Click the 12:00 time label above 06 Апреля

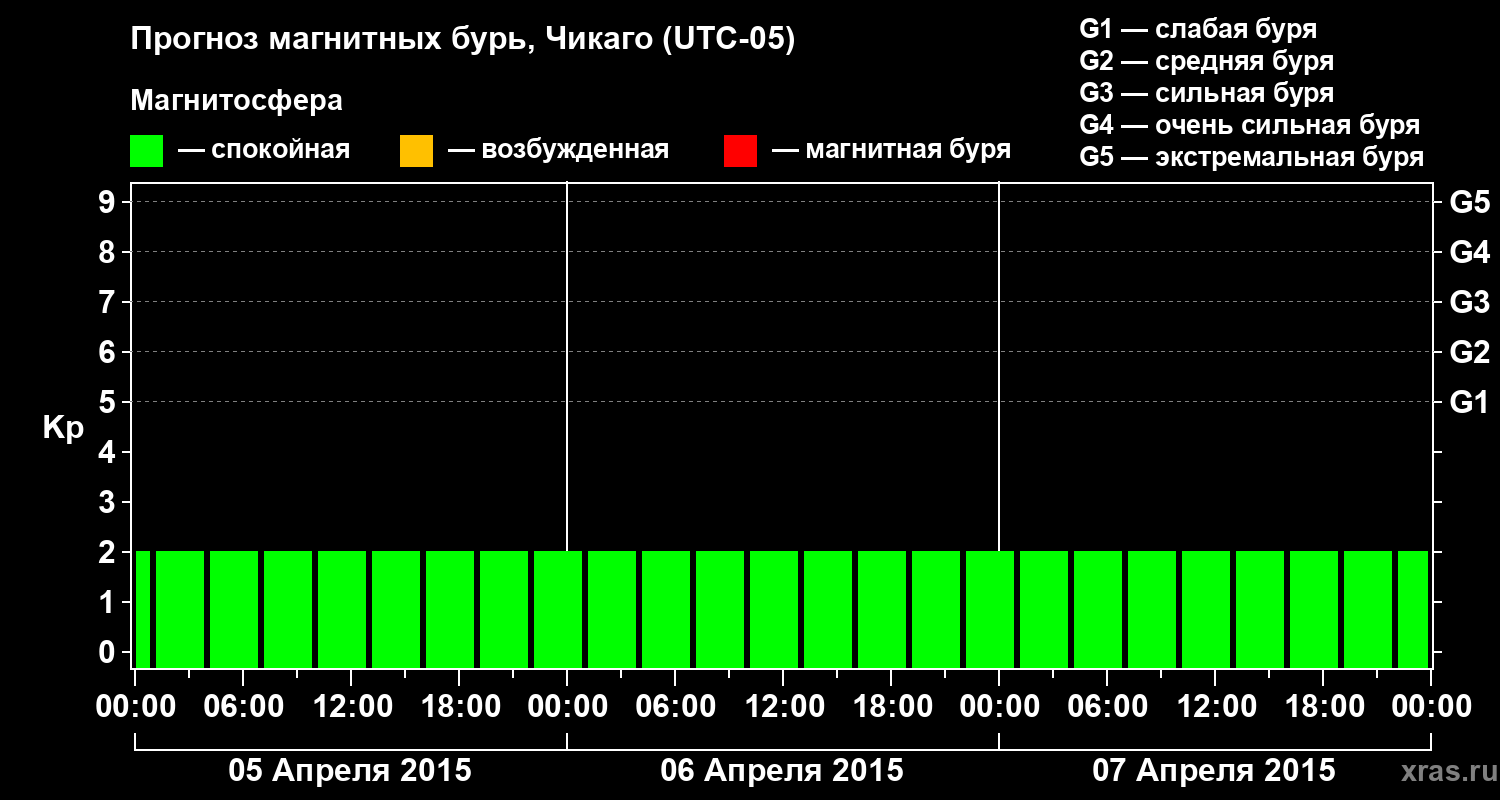coord(783,707)
